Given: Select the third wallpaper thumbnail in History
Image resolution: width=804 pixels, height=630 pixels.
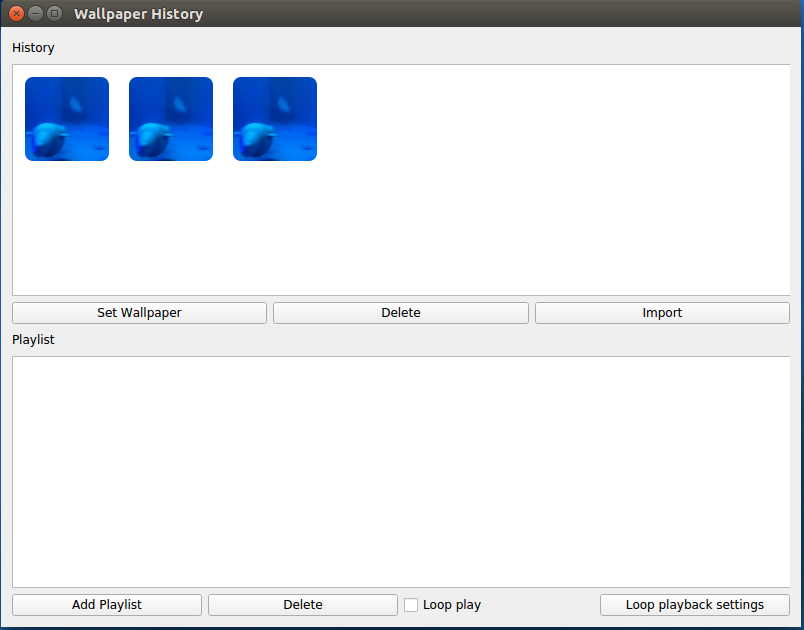Looking at the screenshot, I should coord(275,119).
